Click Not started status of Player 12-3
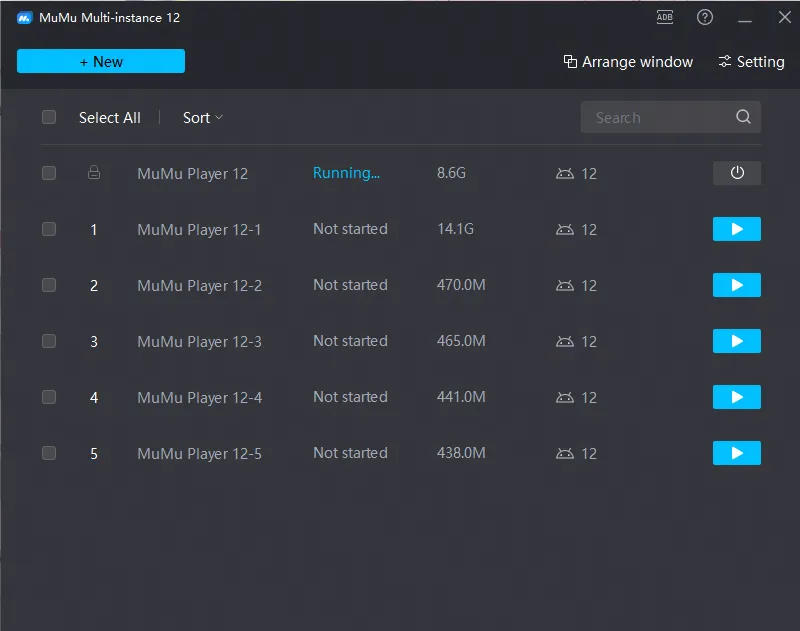 tap(350, 341)
